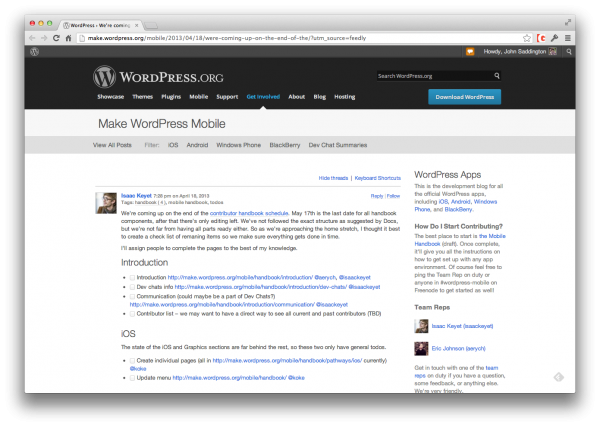Image resolution: width=600 pixels, height=427 pixels.
Task: Open a new tab button
Action: 151,26
